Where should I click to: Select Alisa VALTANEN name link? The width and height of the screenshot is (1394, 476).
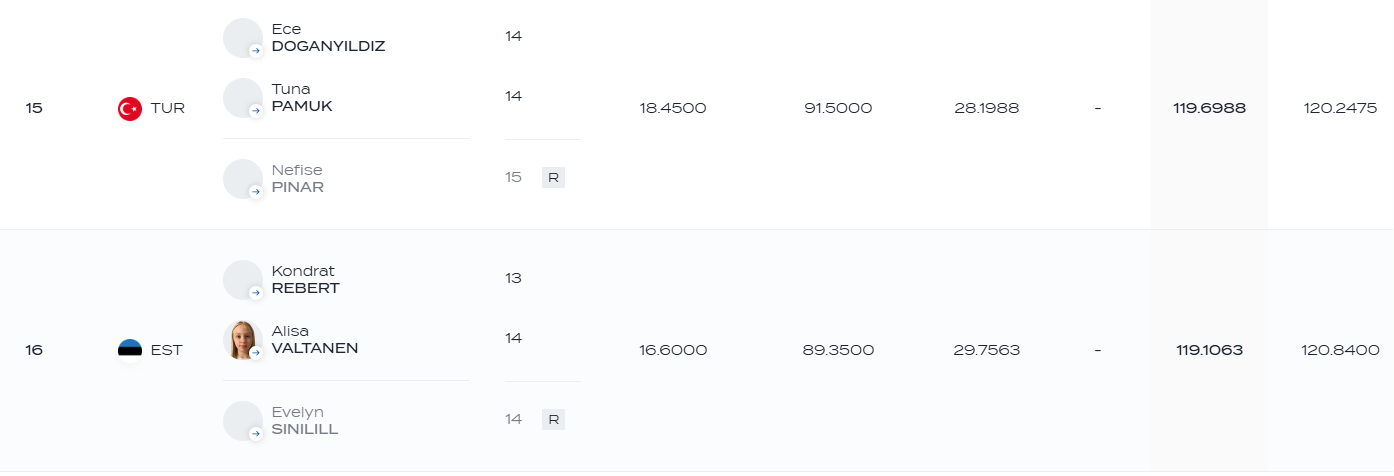pos(315,339)
